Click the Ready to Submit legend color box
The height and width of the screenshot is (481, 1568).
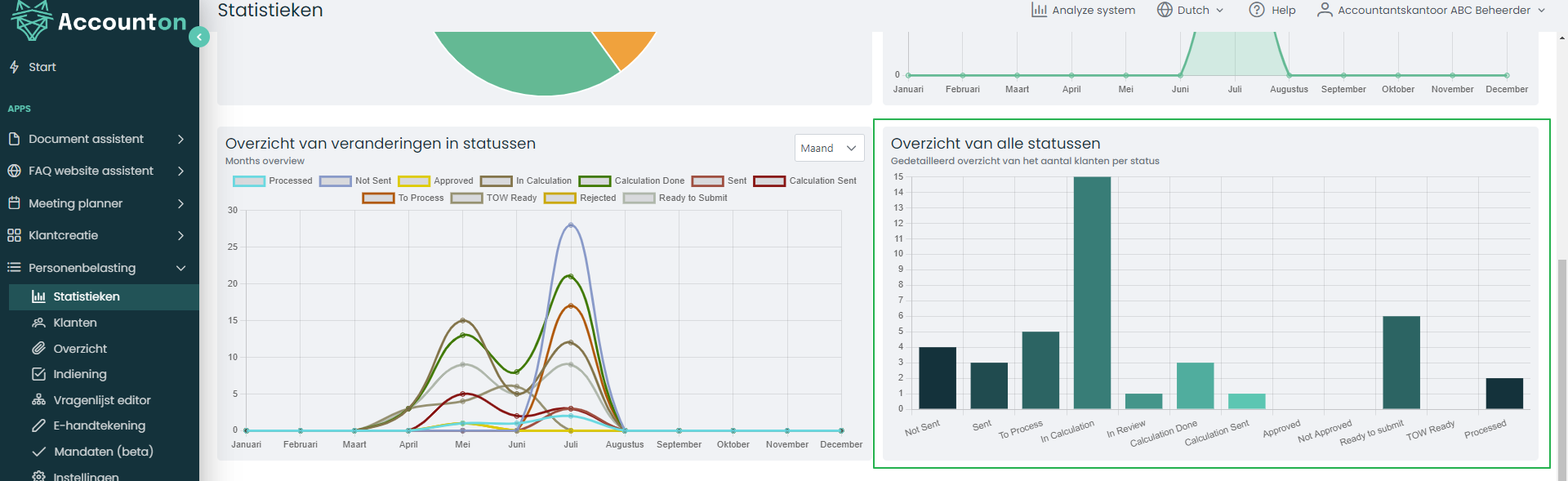639,198
